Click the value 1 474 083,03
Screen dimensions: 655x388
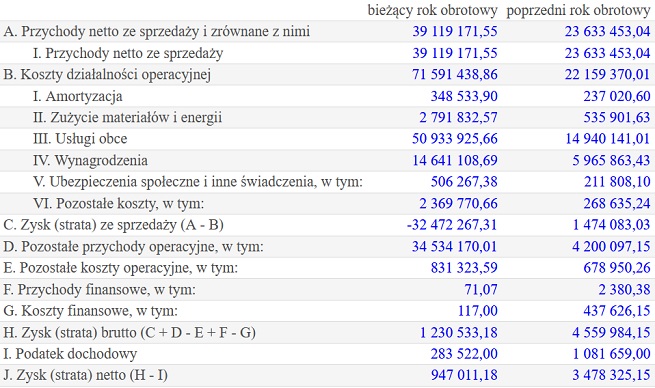611,225
